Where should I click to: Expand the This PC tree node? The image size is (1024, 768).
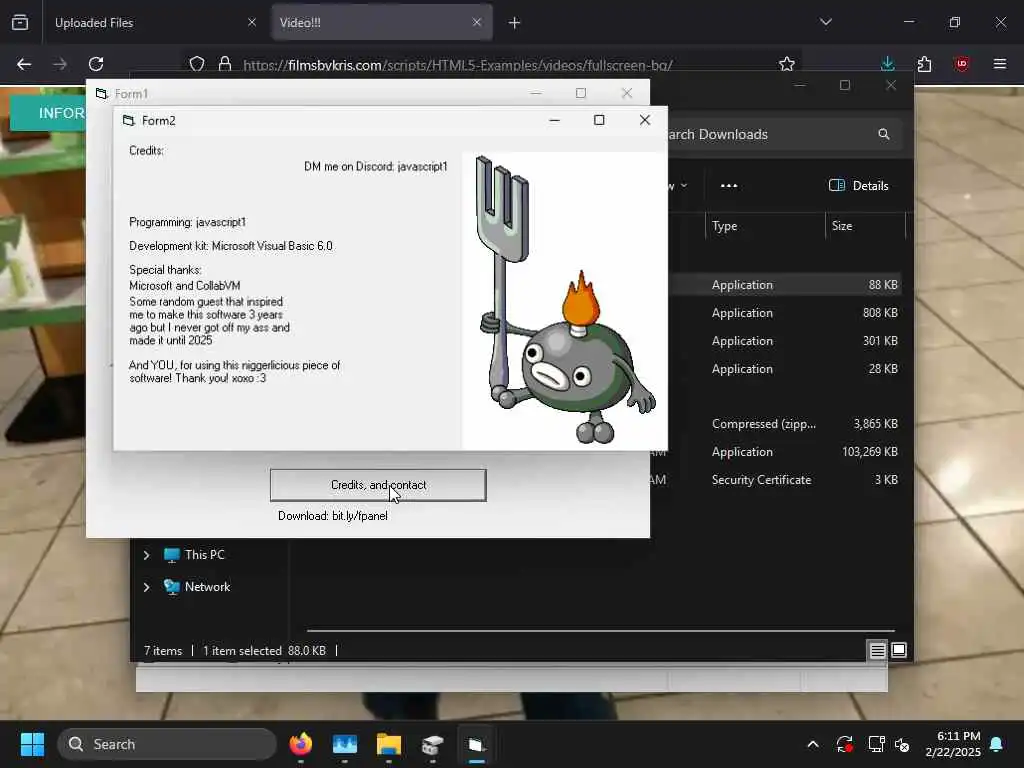[146, 555]
